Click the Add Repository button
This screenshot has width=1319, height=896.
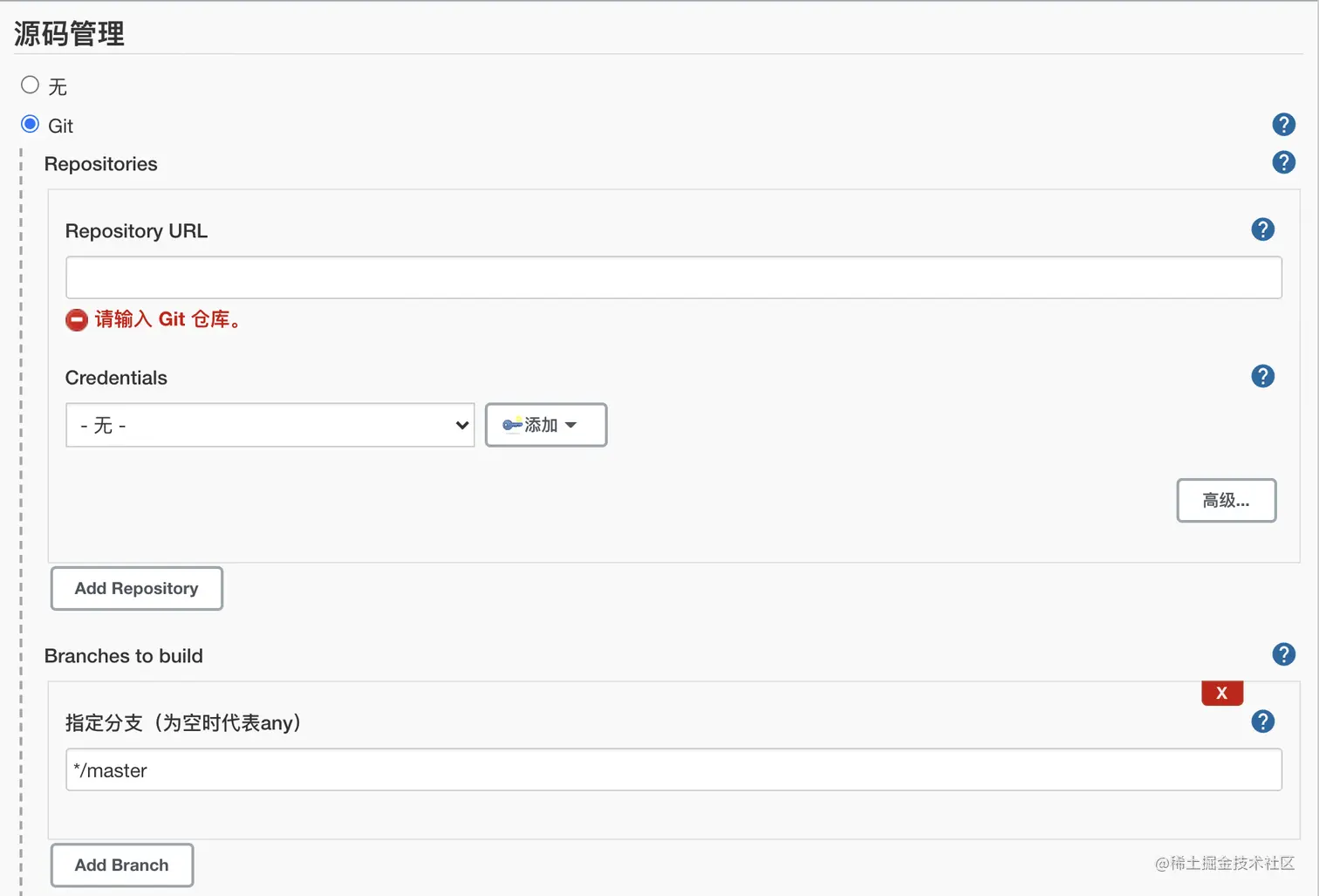pyautogui.click(x=136, y=588)
